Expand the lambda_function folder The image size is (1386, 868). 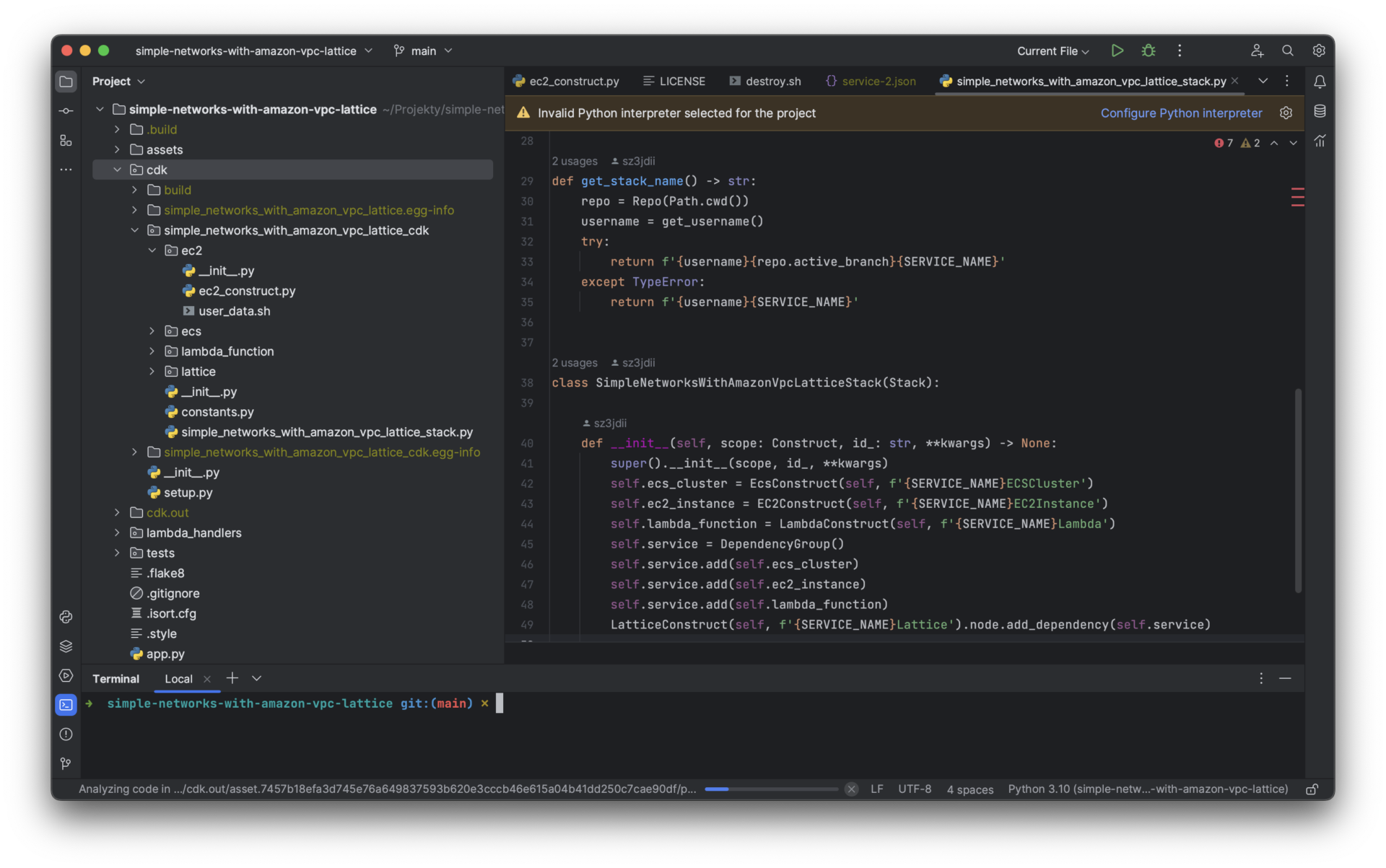pos(152,351)
